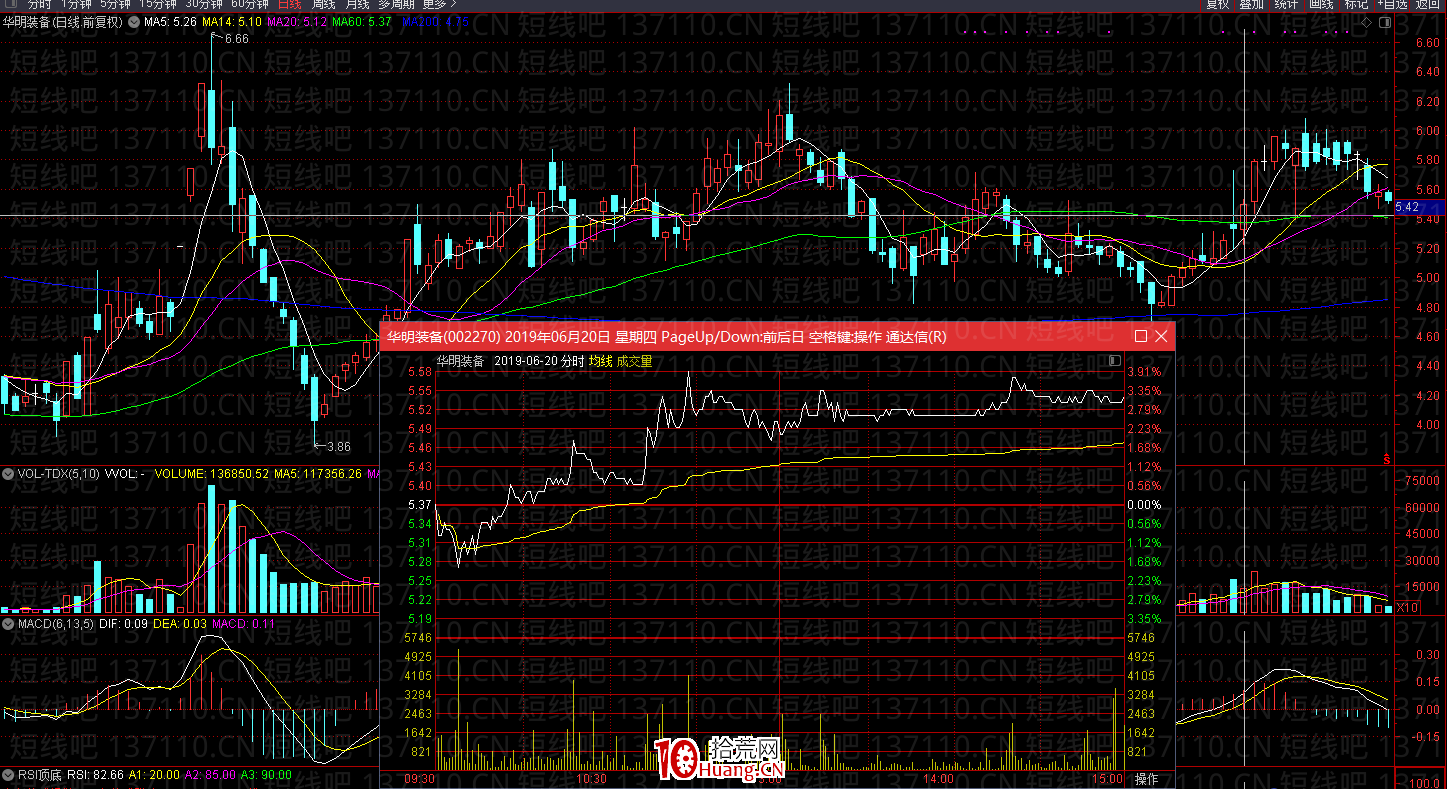Viewport: 1447px width, 789px height.
Task: Click the 统计 statistics button
Action: [x=1286, y=5]
